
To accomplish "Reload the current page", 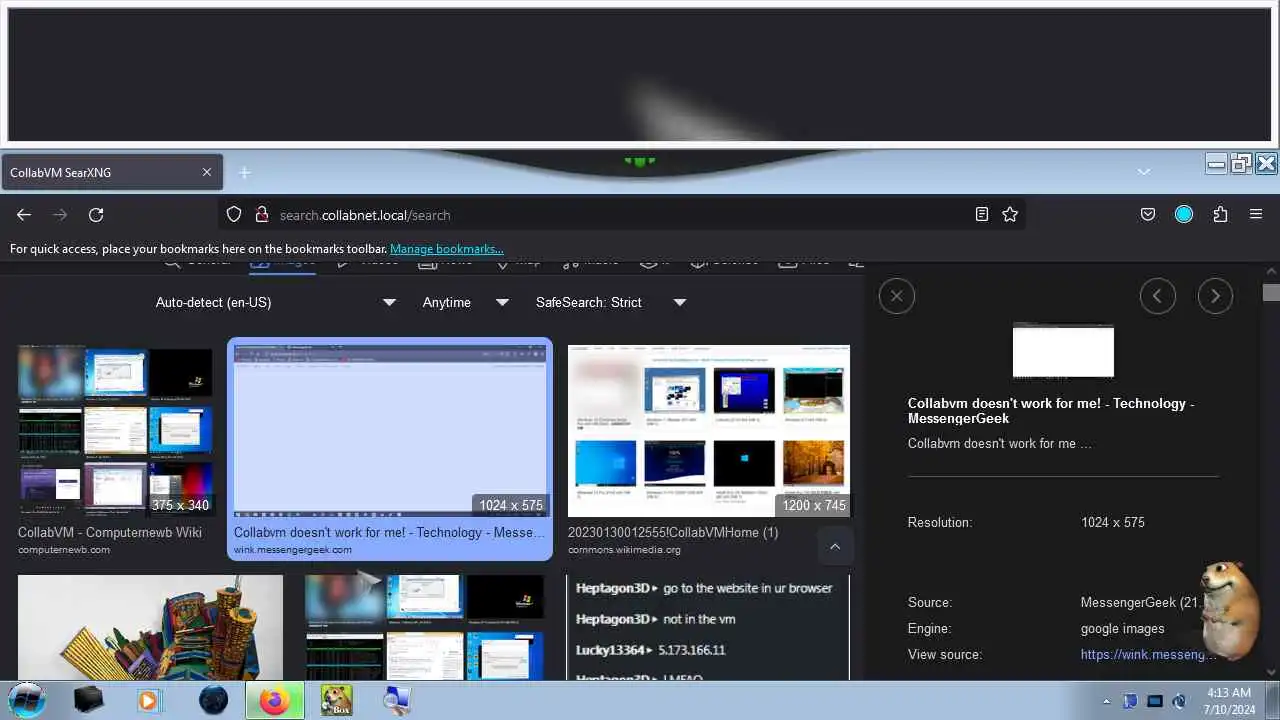I will 96,215.
